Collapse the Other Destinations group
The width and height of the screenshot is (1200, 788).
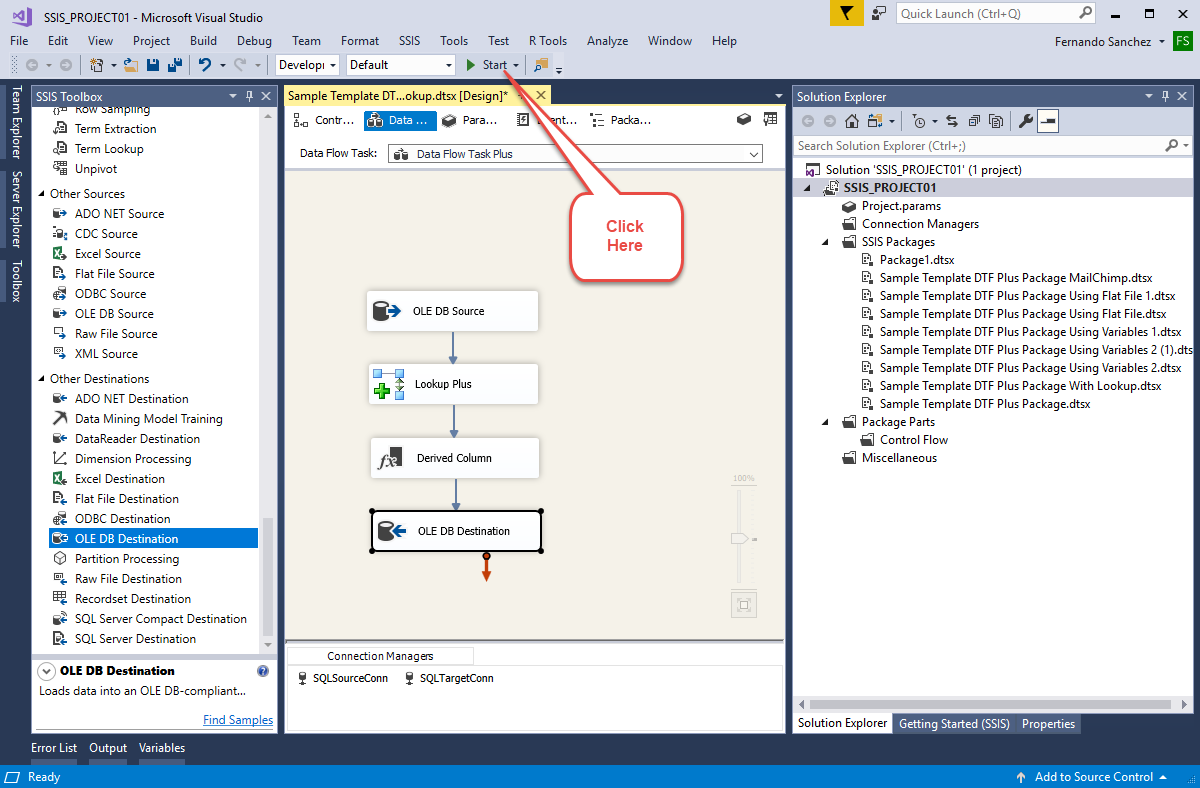(42, 379)
